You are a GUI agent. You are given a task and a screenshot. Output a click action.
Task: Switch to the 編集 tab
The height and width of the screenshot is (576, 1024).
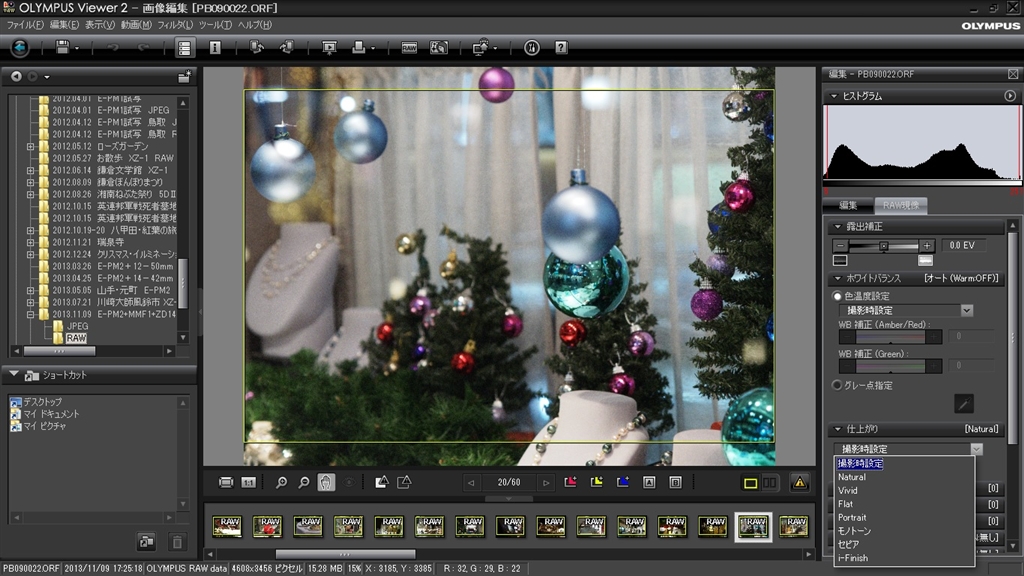click(848, 205)
